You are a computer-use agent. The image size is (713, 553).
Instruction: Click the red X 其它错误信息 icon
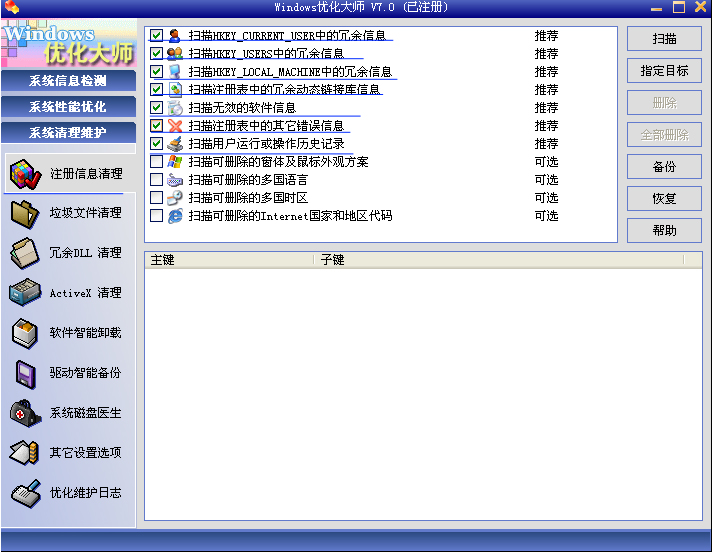click(175, 126)
